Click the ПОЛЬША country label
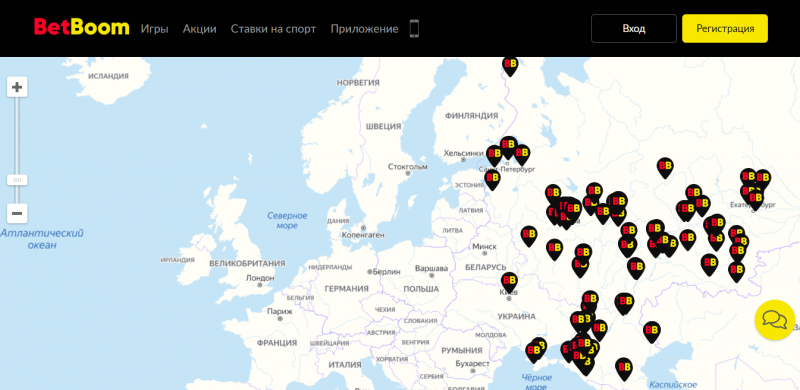Image resolution: width=800 pixels, height=390 pixels. [x=421, y=289]
